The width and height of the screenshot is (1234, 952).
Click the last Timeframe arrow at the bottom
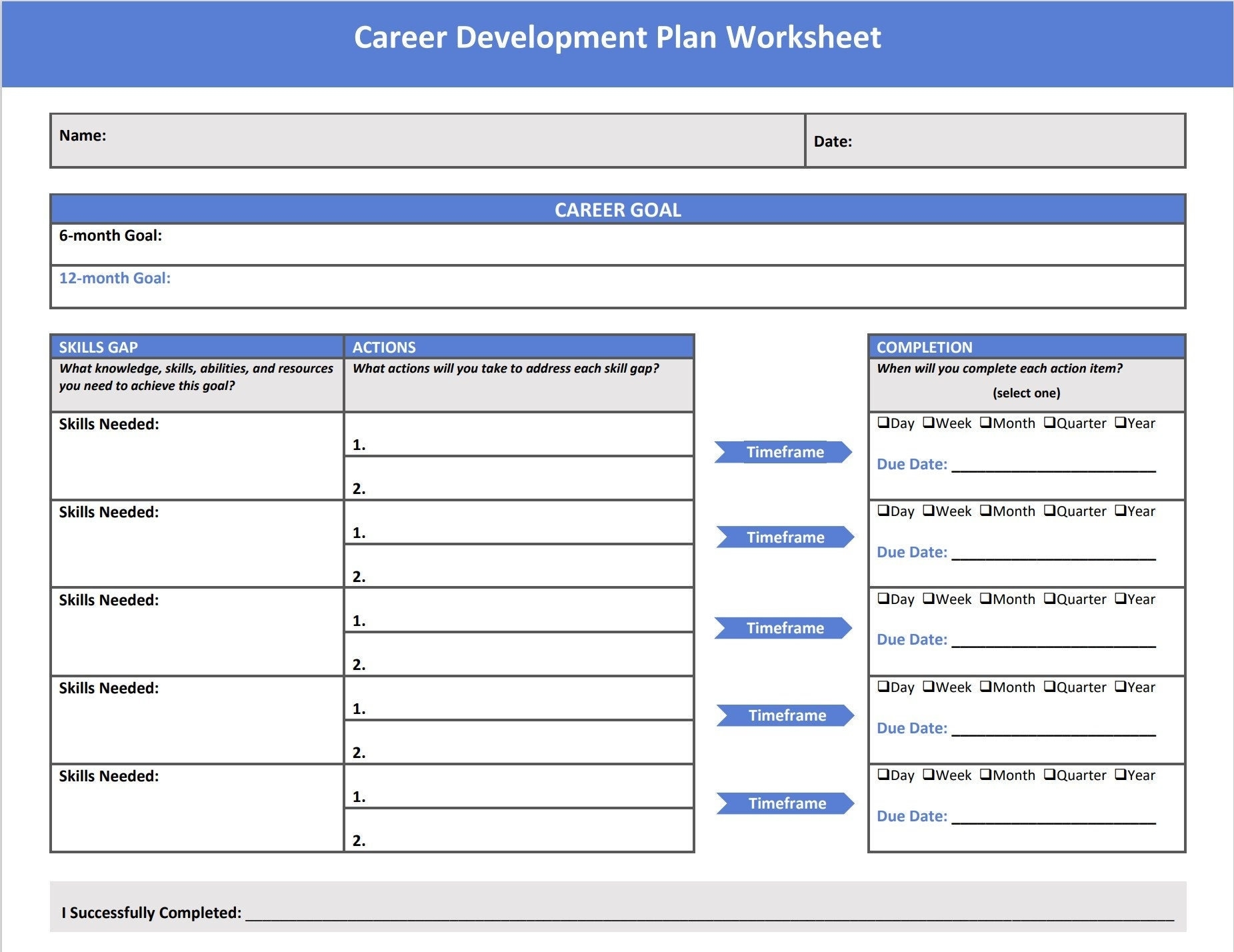(786, 803)
